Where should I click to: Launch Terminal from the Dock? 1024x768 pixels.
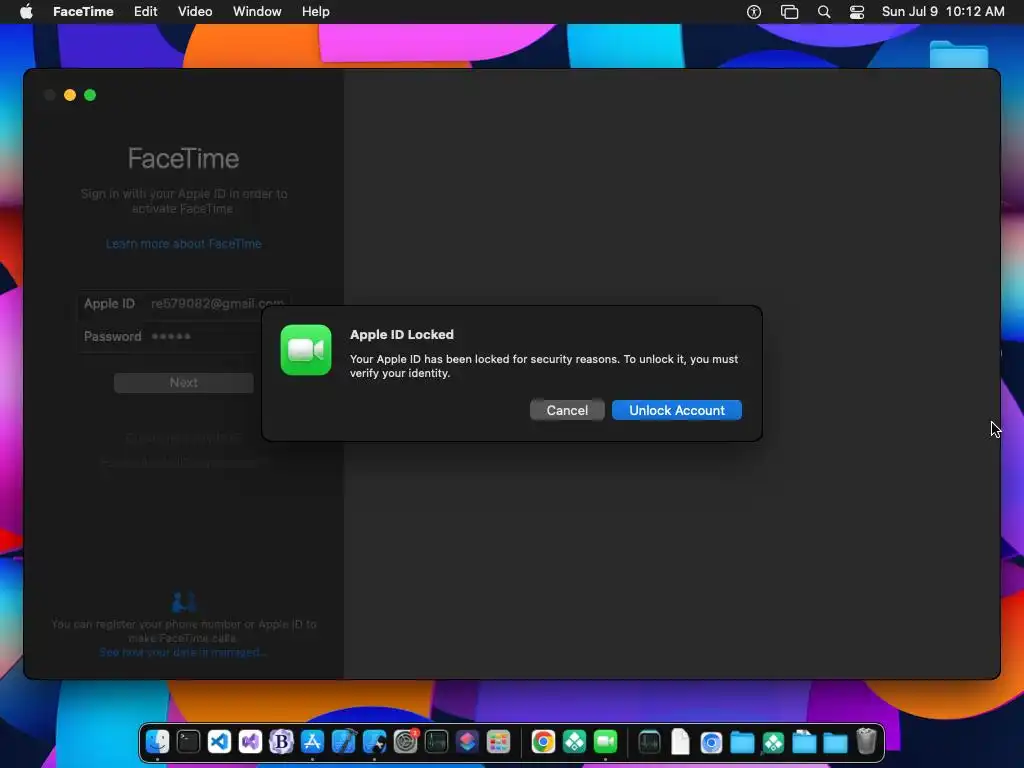coord(188,742)
